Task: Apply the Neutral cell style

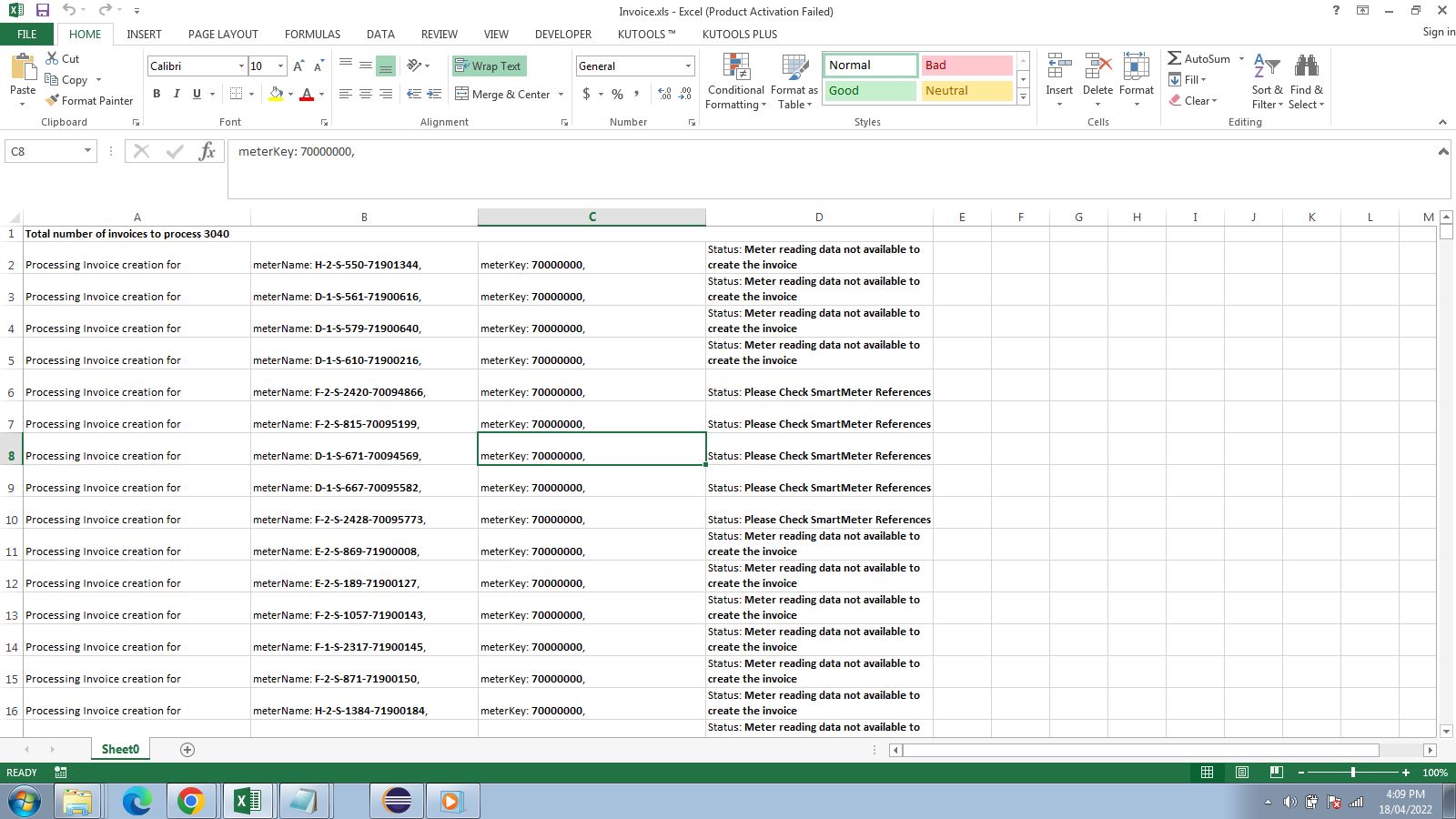Action: tap(966, 90)
